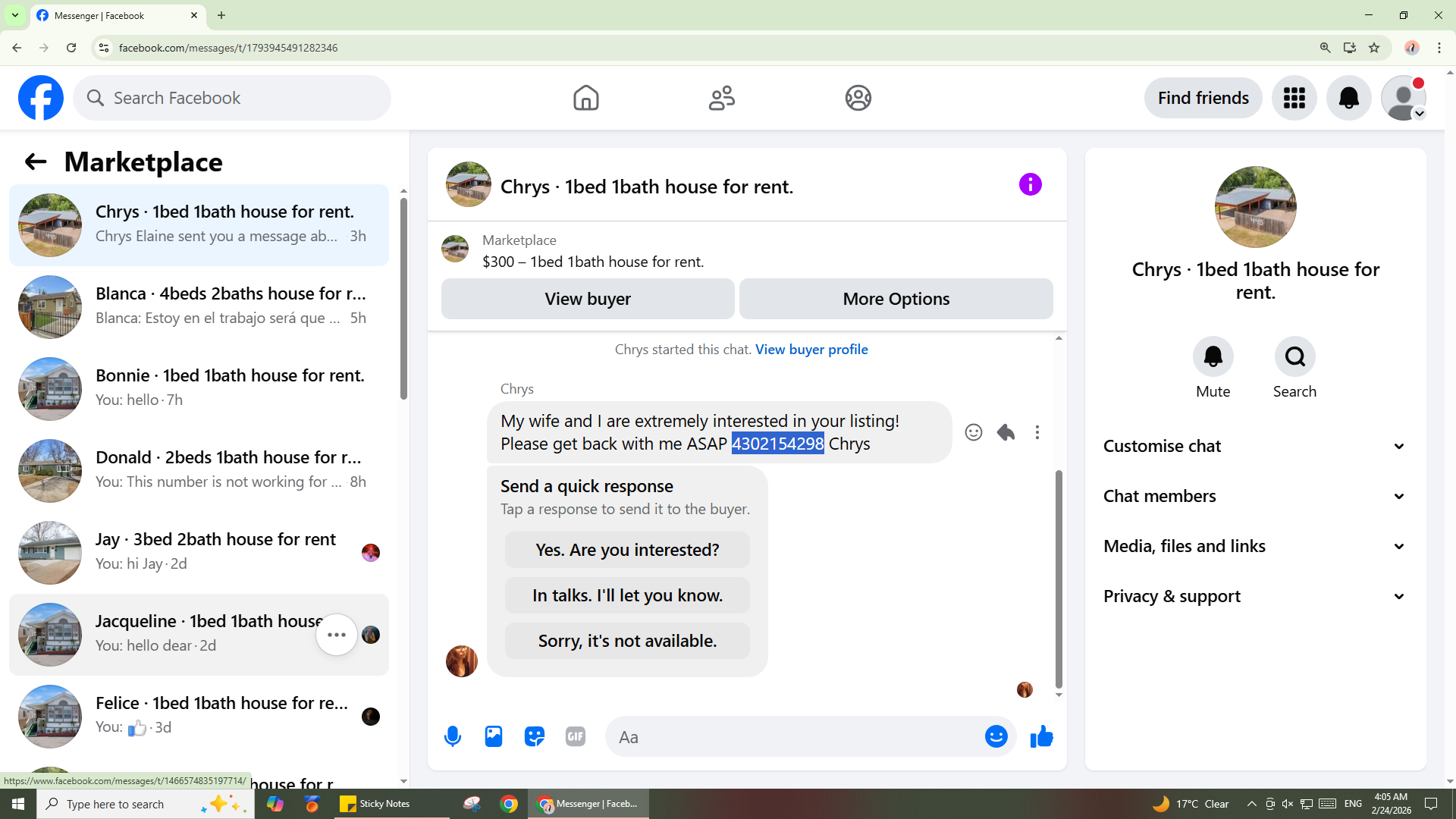React to Chrys's message with emoji

click(x=974, y=432)
